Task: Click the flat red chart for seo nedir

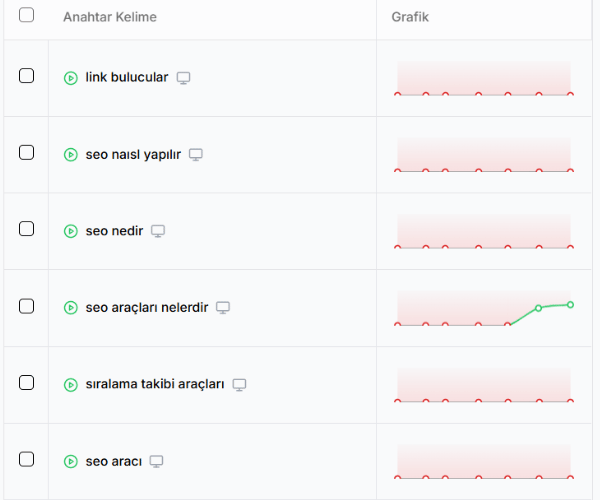Action: (484, 232)
